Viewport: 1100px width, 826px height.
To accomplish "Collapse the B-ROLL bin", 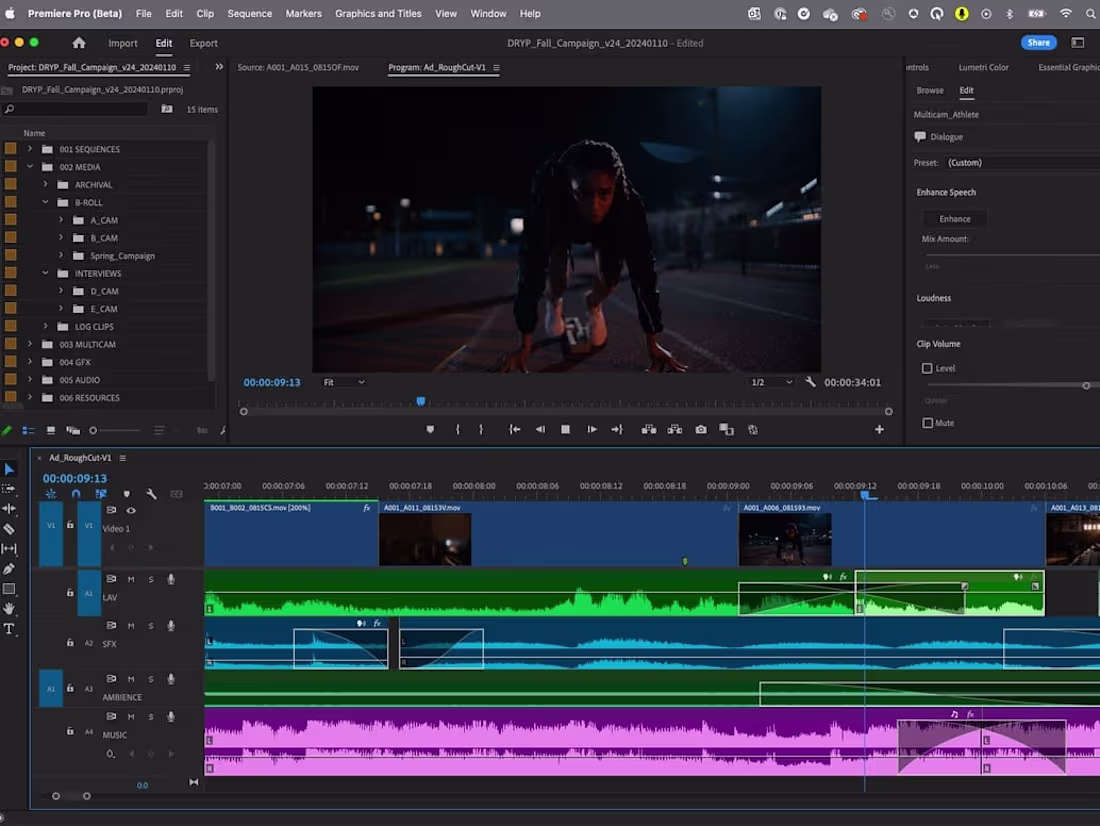I will [x=45, y=202].
